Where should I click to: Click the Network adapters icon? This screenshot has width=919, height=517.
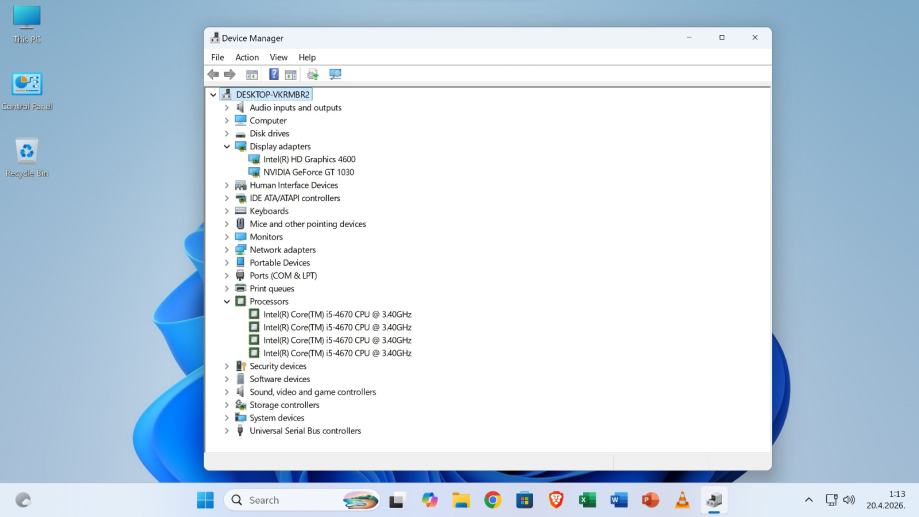[240, 250]
